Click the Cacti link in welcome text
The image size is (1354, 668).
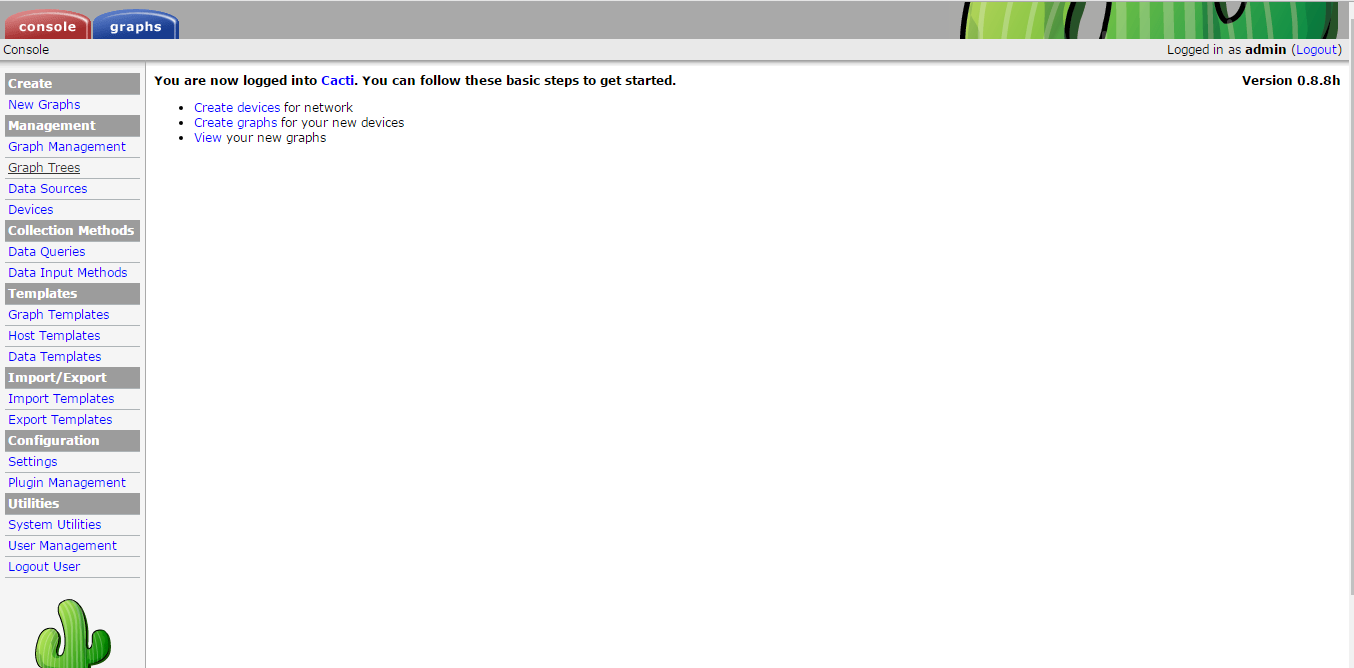337,81
